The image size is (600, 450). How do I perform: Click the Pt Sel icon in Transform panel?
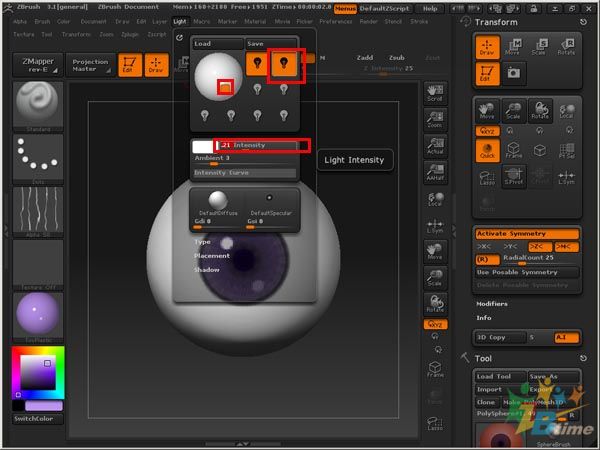pyautogui.click(x=566, y=150)
